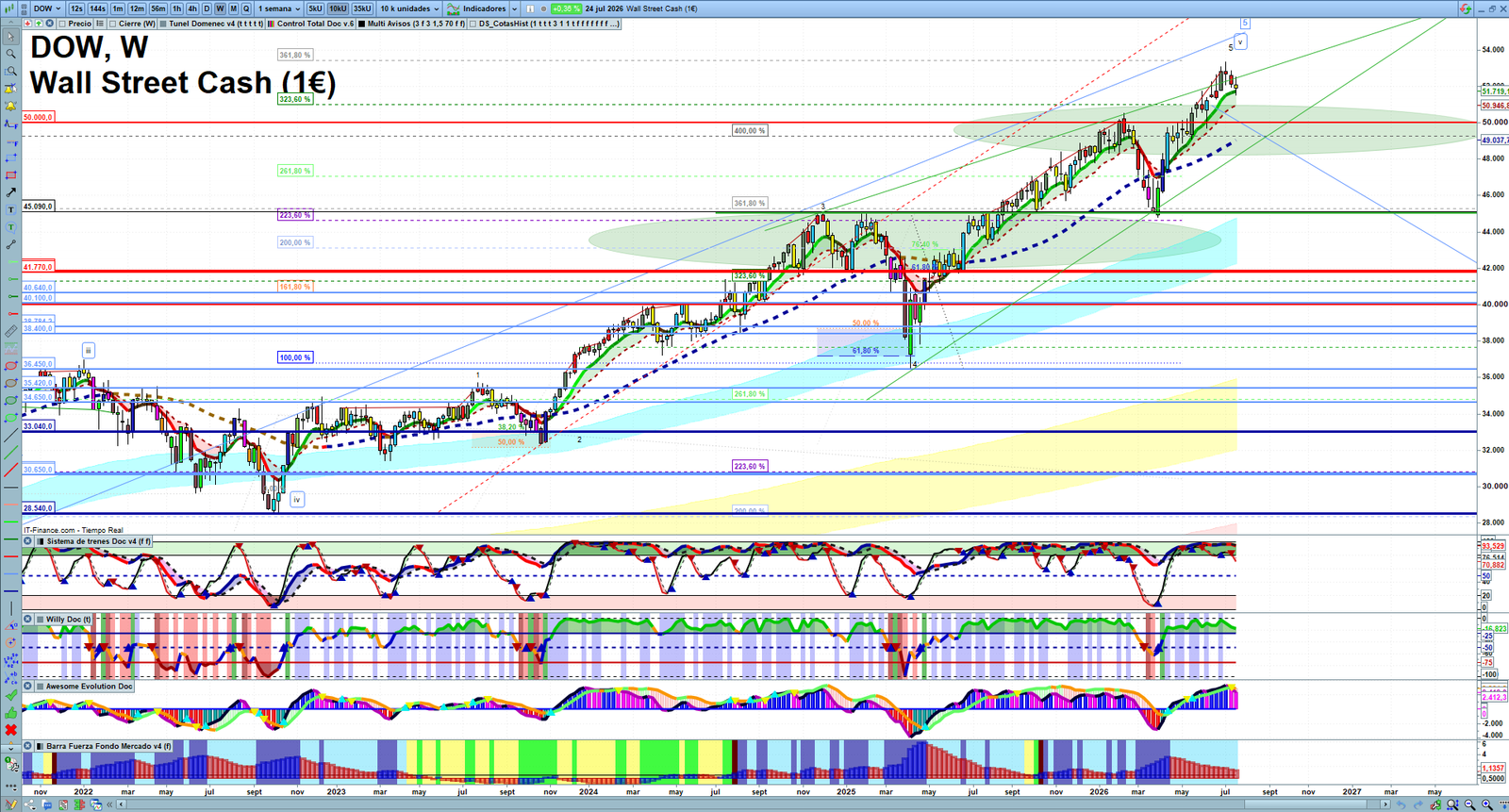Switch to the 12s timeframe
The height and width of the screenshot is (812, 1509).
(76, 8)
